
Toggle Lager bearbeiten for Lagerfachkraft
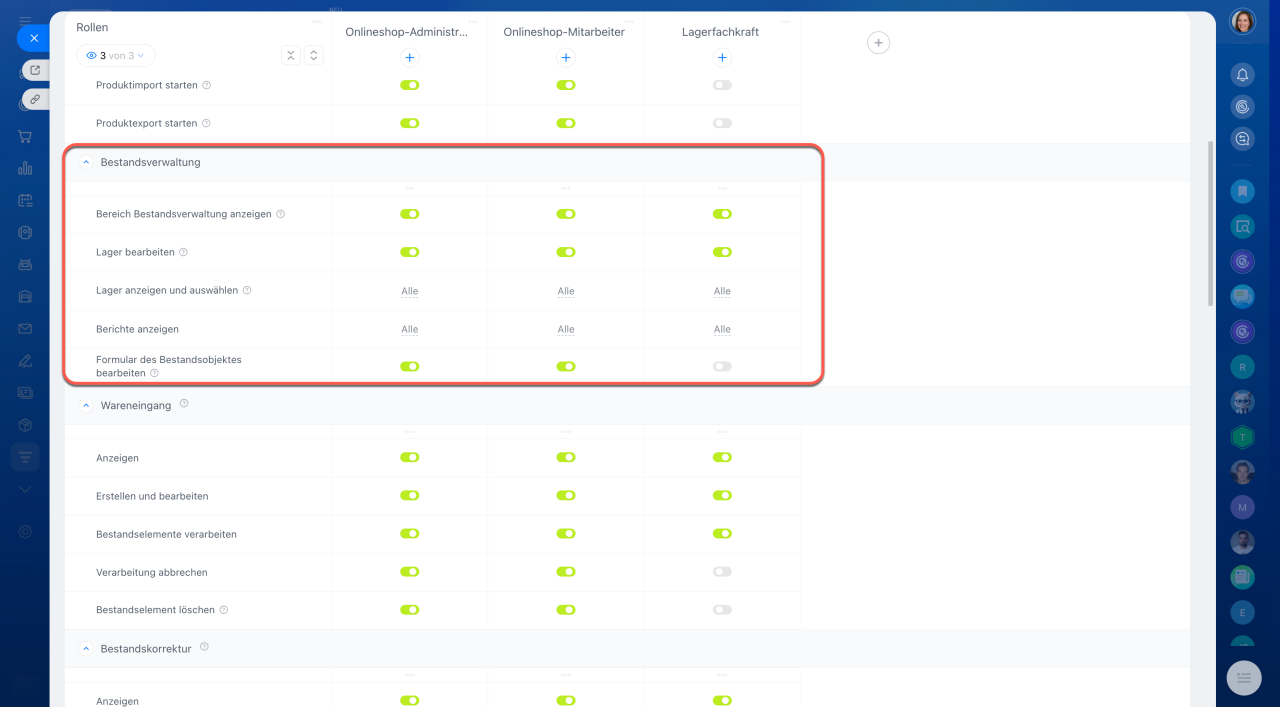click(x=722, y=252)
